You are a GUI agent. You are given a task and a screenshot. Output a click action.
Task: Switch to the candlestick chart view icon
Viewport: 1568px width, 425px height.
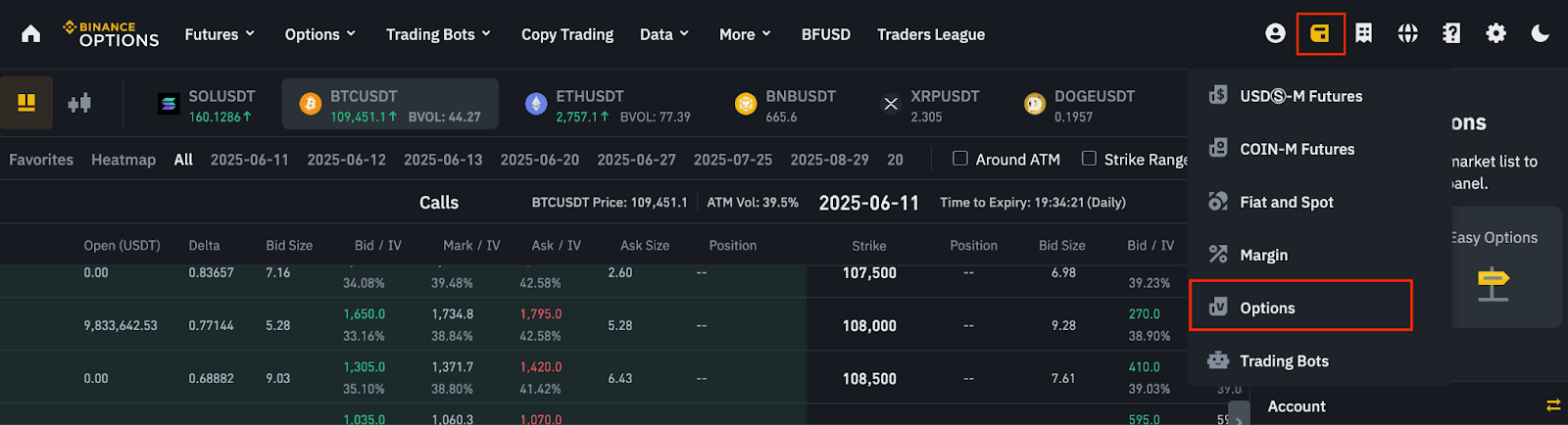pyautogui.click(x=79, y=103)
